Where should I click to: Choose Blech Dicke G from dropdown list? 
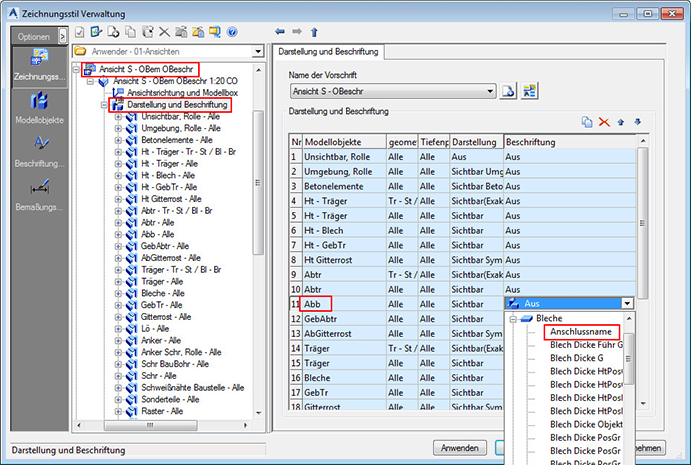pyautogui.click(x=576, y=358)
